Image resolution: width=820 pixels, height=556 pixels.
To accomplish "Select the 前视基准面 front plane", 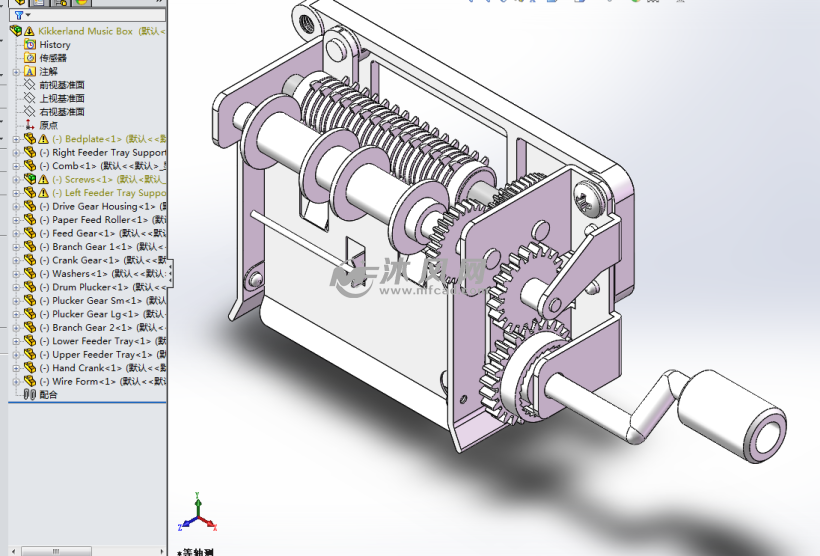I will [61, 85].
